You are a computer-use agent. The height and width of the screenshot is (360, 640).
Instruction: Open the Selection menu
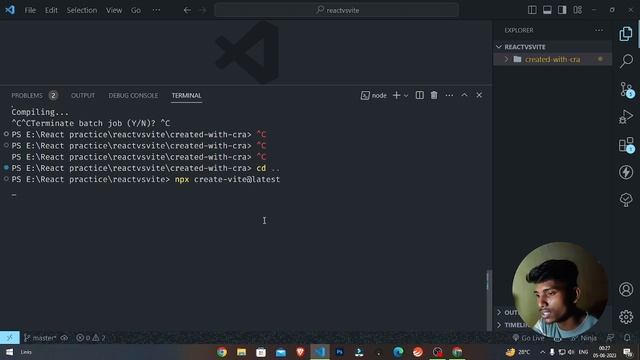pos(82,10)
